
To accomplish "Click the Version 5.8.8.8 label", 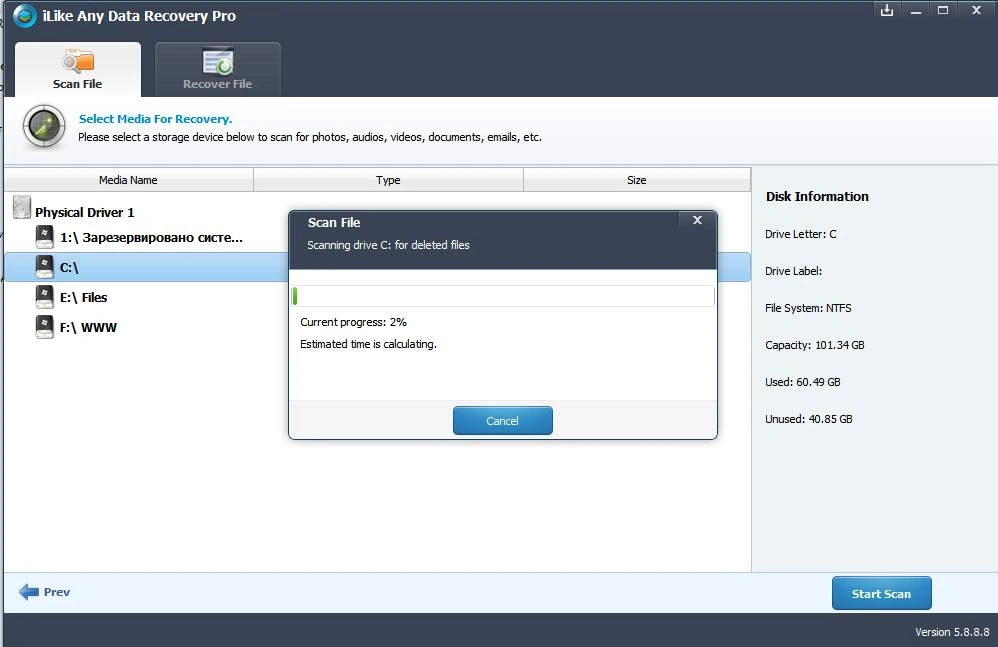I will pyautogui.click(x=952, y=632).
